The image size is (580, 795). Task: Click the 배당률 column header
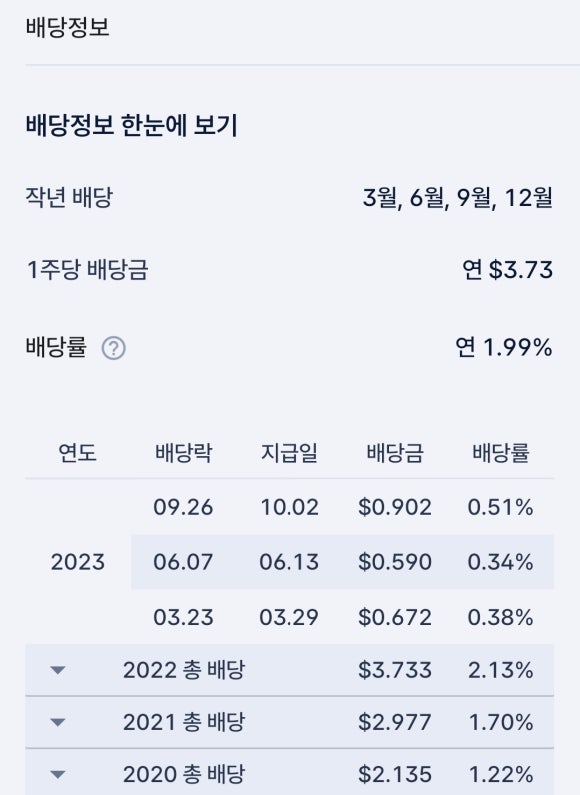(500, 452)
